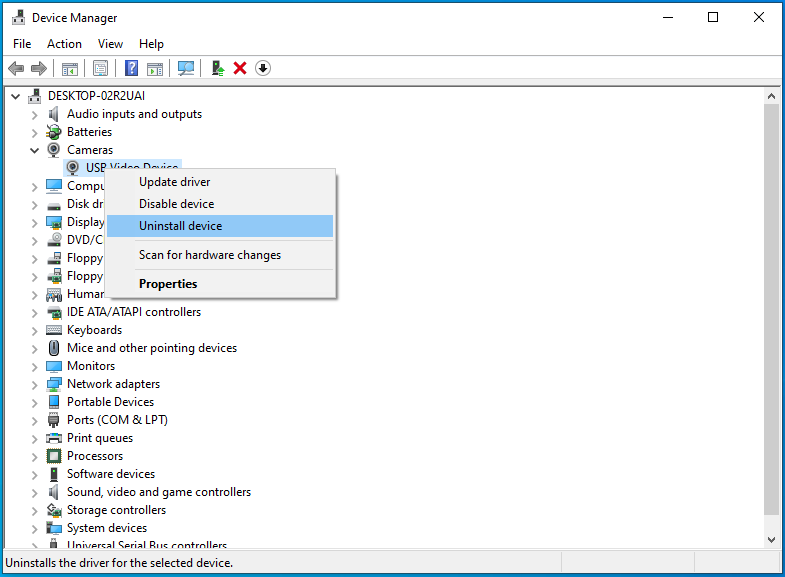Screen dimensions: 785x577
Task: Click the Properties toolbar icon
Action: tap(100, 68)
